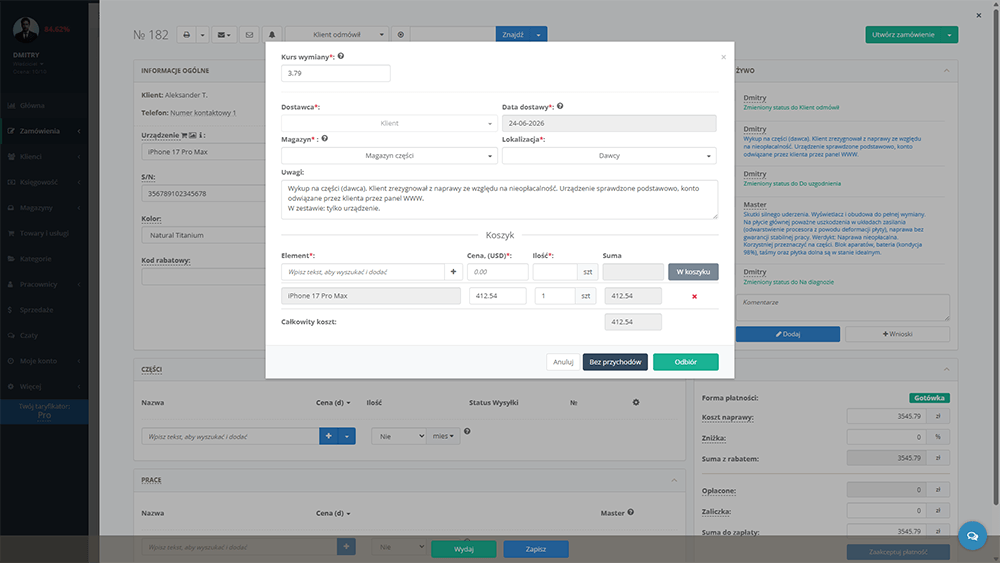Viewport: 1000px width, 563px height.
Task: Click 'Utwórz zamówienie' button
Action: 903,34
